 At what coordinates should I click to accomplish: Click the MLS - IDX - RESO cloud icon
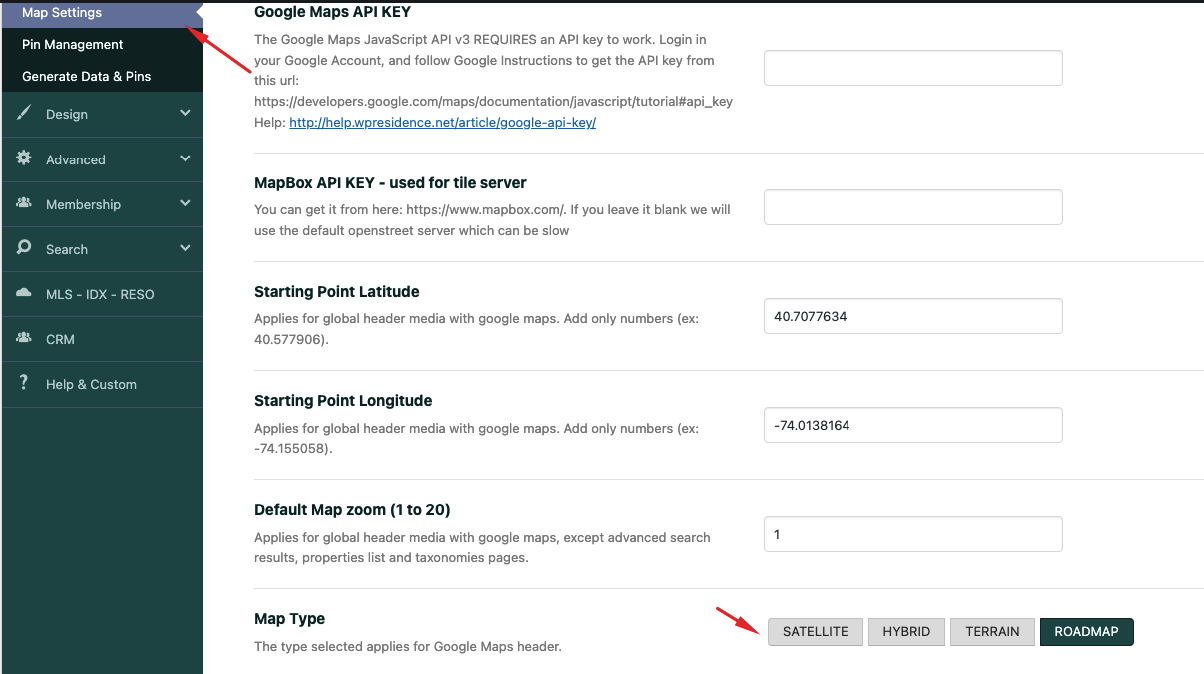24,294
